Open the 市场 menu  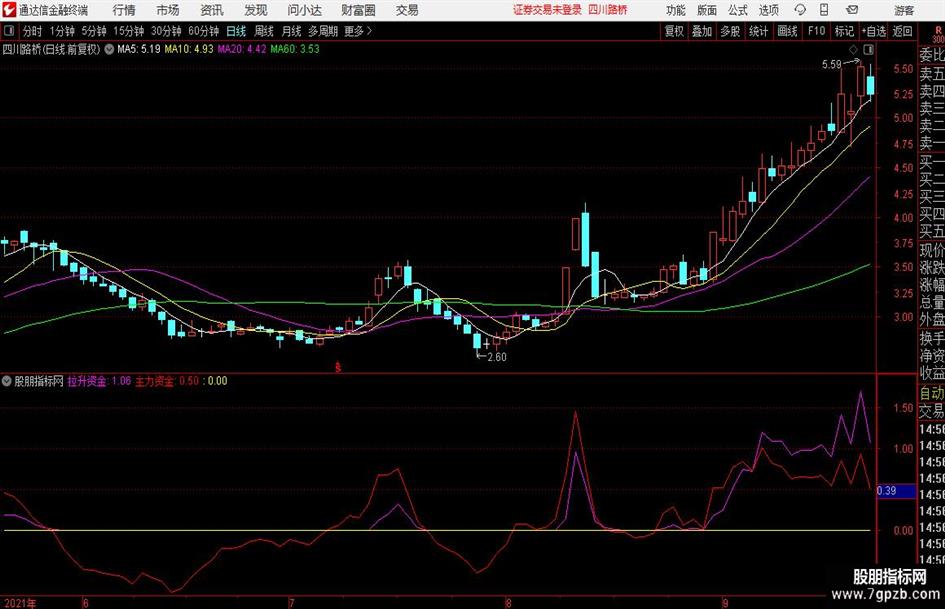(x=168, y=10)
